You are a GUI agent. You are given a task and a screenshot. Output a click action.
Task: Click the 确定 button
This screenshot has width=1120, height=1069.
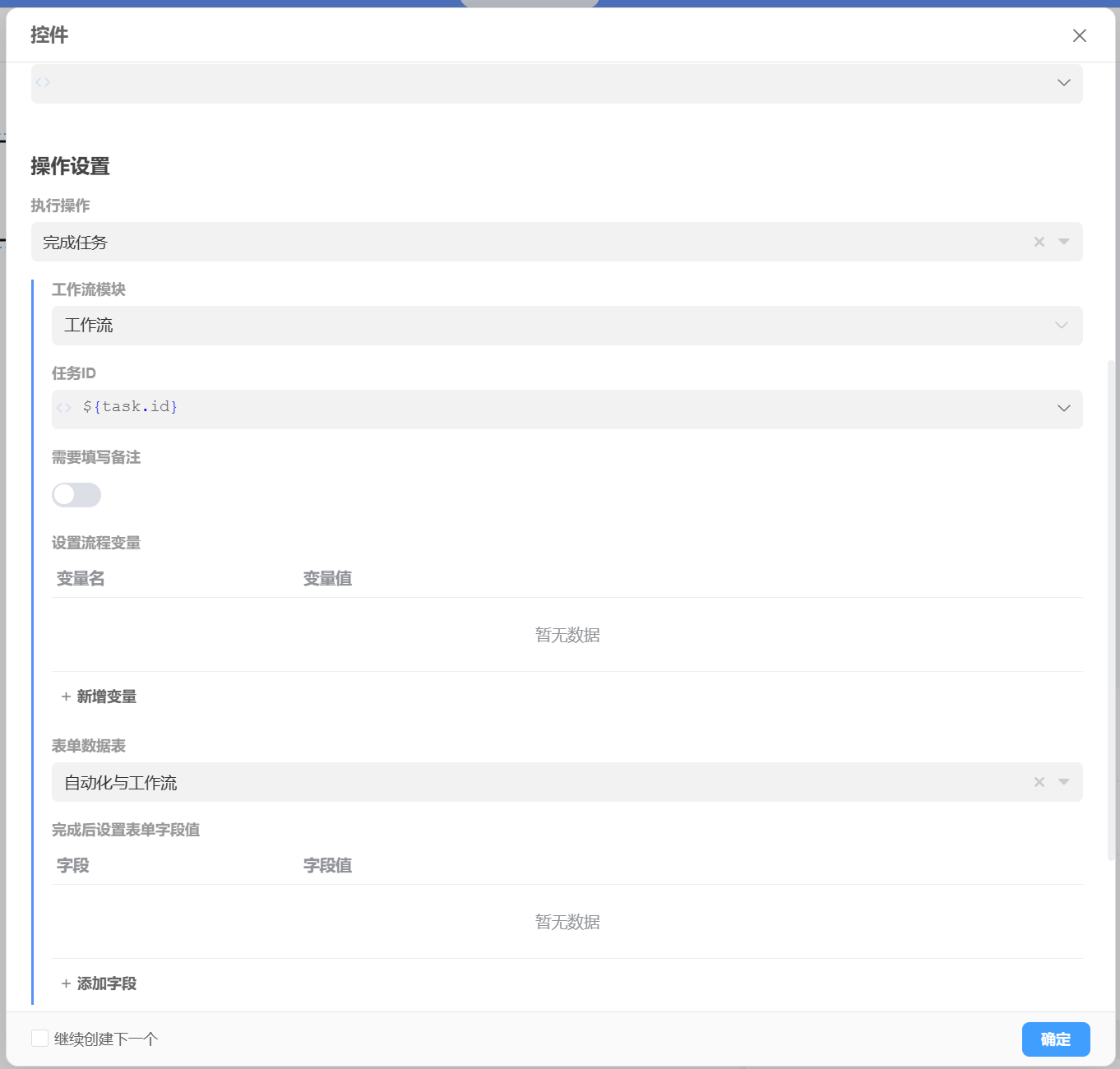[x=1056, y=1039]
